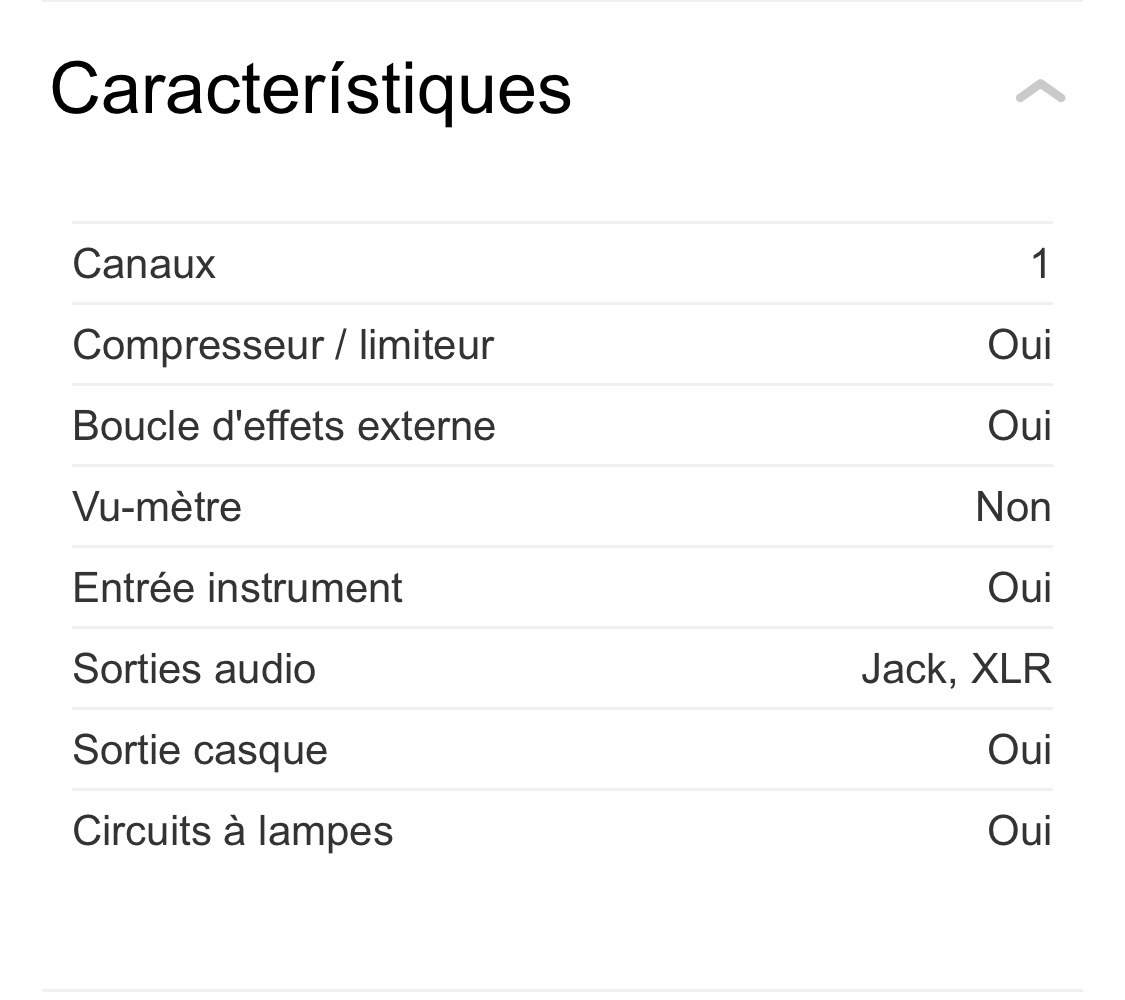Screen dimensions: 1125x1000
Task: Click the word Jack in Sorties audio
Action: [900, 670]
